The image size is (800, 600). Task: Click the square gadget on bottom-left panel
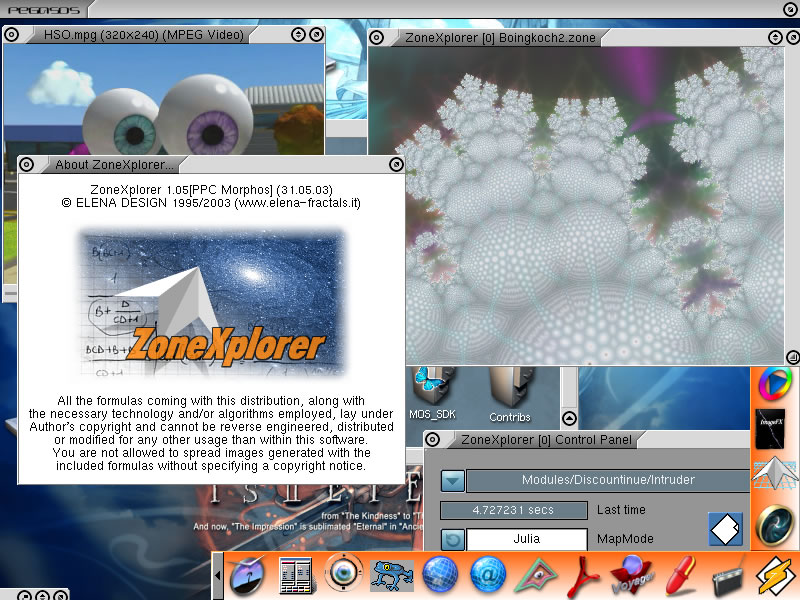point(24,595)
